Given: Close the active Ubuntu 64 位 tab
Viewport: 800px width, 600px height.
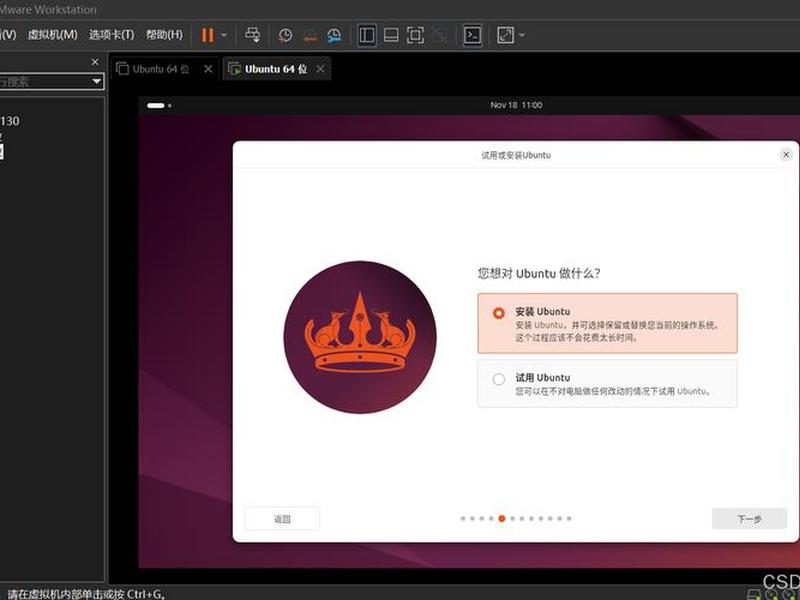Looking at the screenshot, I should (320, 69).
